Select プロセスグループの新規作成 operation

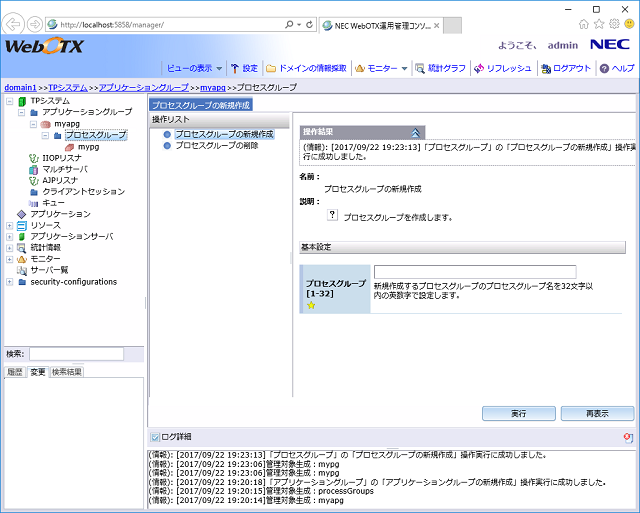pyautogui.click(x=223, y=133)
